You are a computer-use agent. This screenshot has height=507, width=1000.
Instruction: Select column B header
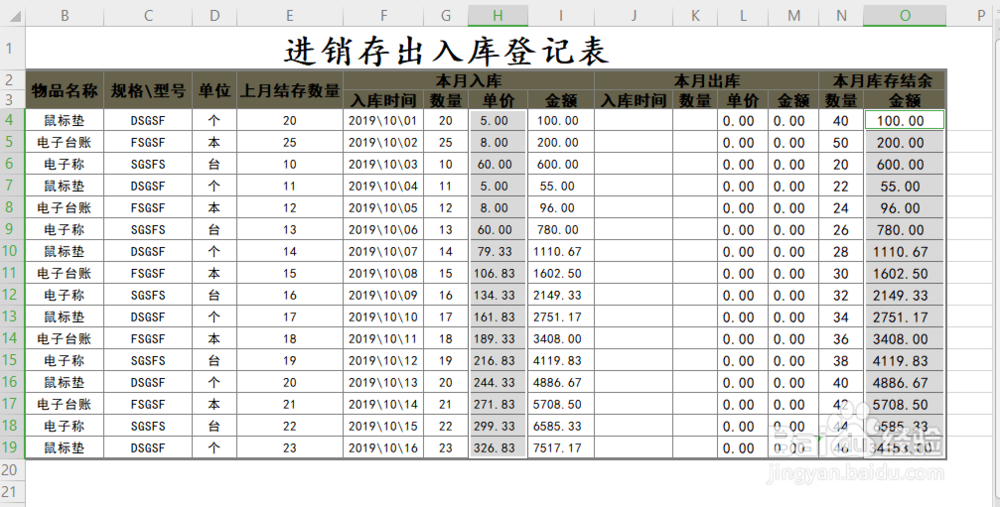(64, 16)
